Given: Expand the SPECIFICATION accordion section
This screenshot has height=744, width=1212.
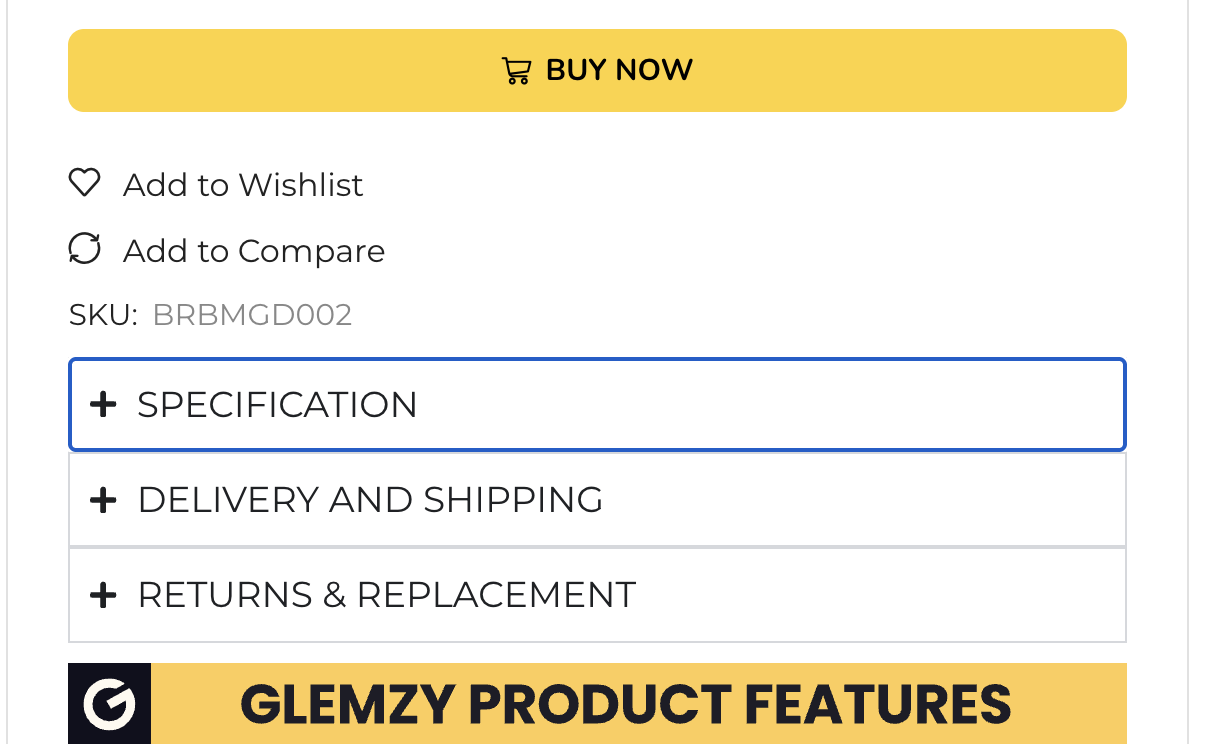Looking at the screenshot, I should click(597, 405).
